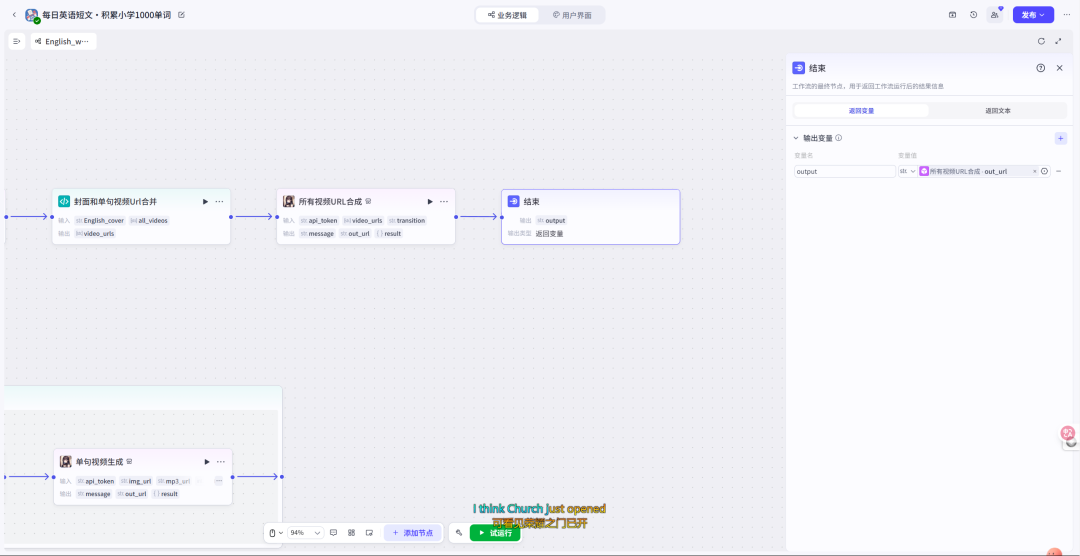Open the top-right more options menu

click(x=1066, y=14)
